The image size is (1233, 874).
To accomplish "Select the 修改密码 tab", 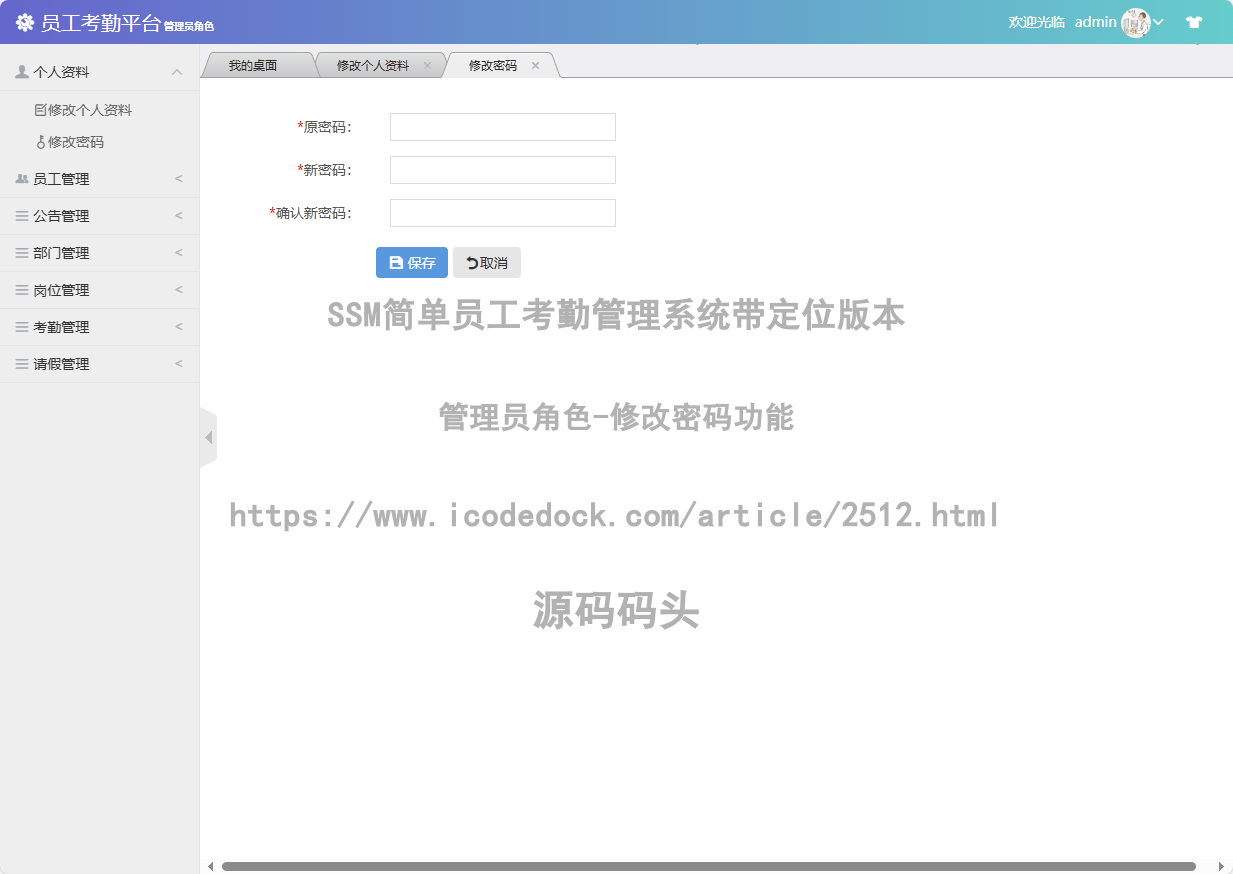I will tap(493, 65).
